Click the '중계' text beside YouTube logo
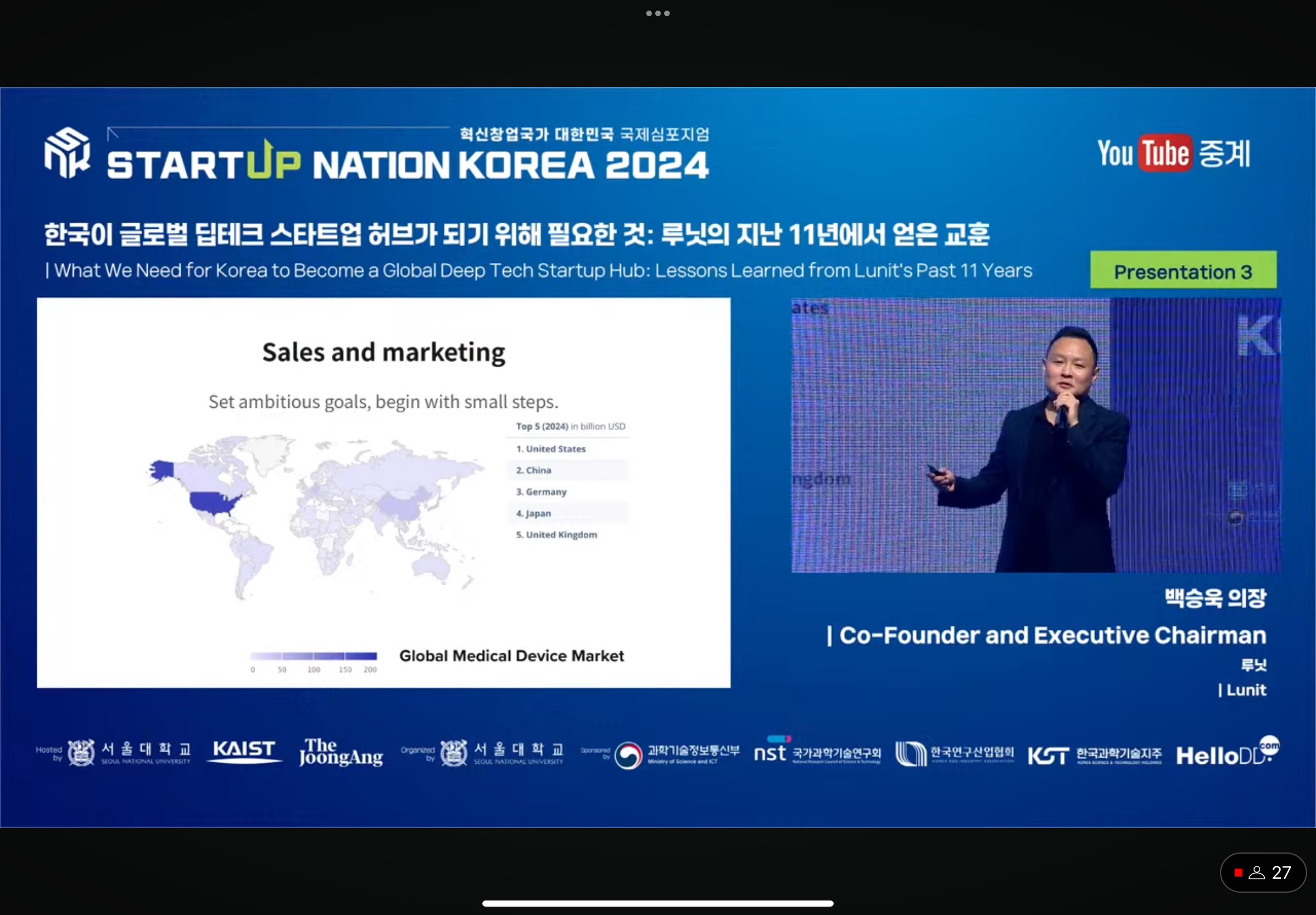Screen dimensions: 1316x915 pyautogui.click(x=1225, y=153)
